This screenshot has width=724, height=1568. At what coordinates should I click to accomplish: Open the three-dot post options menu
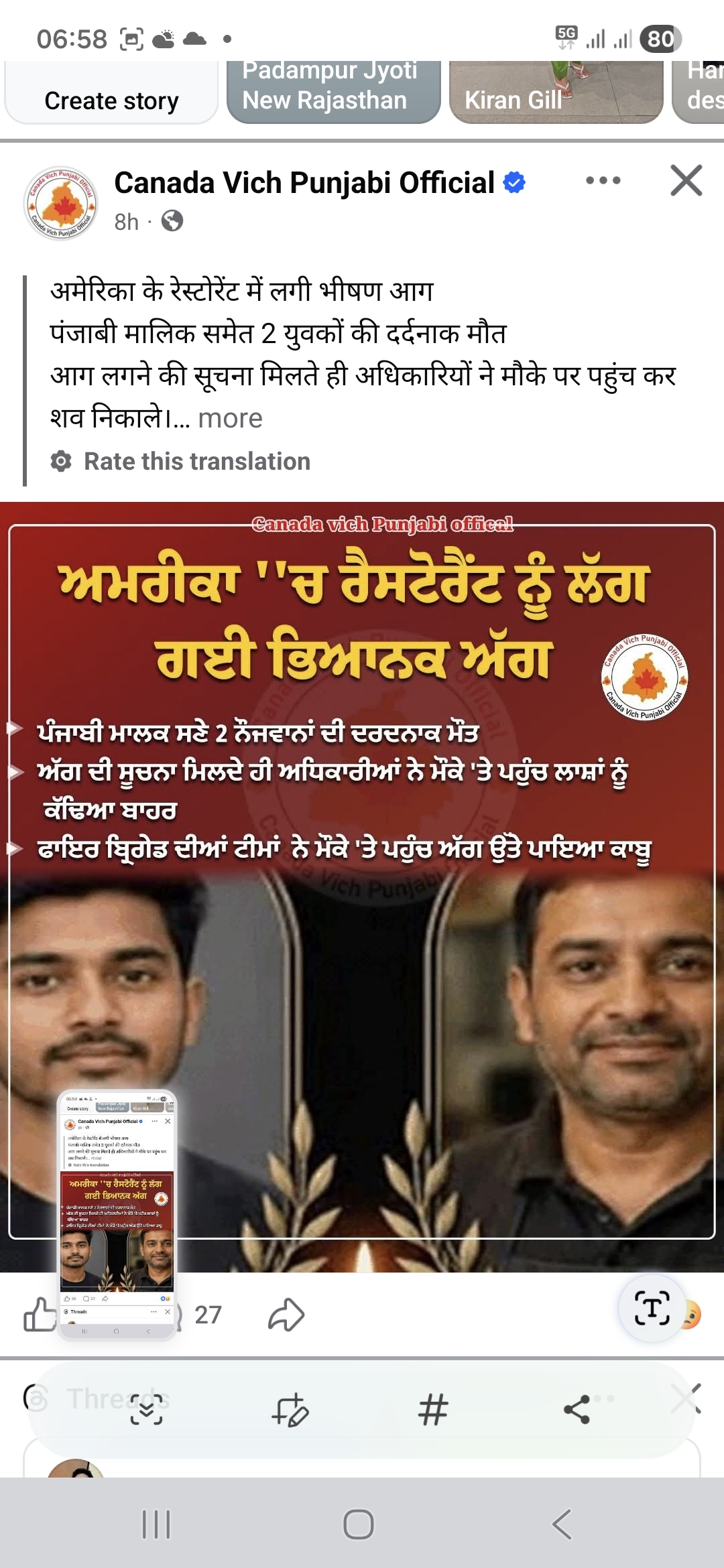pos(603,180)
